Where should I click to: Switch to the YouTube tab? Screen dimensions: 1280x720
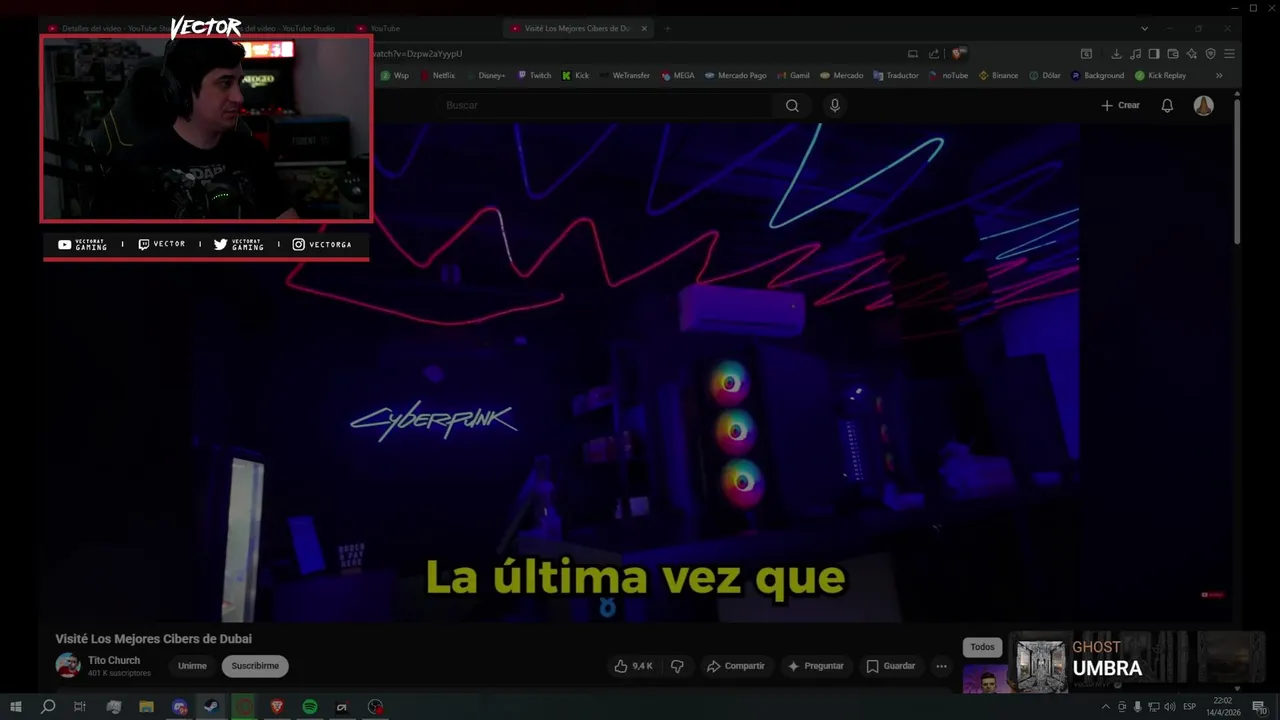385,28
